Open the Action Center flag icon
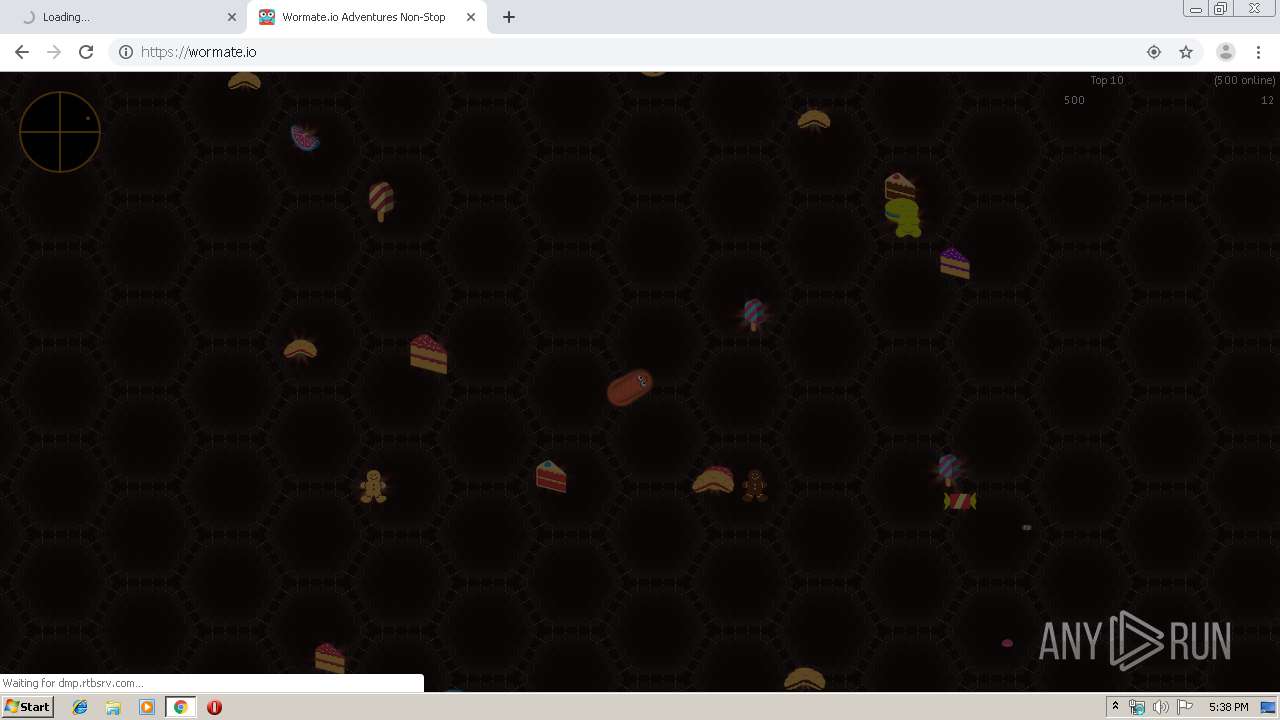 [x=1185, y=707]
